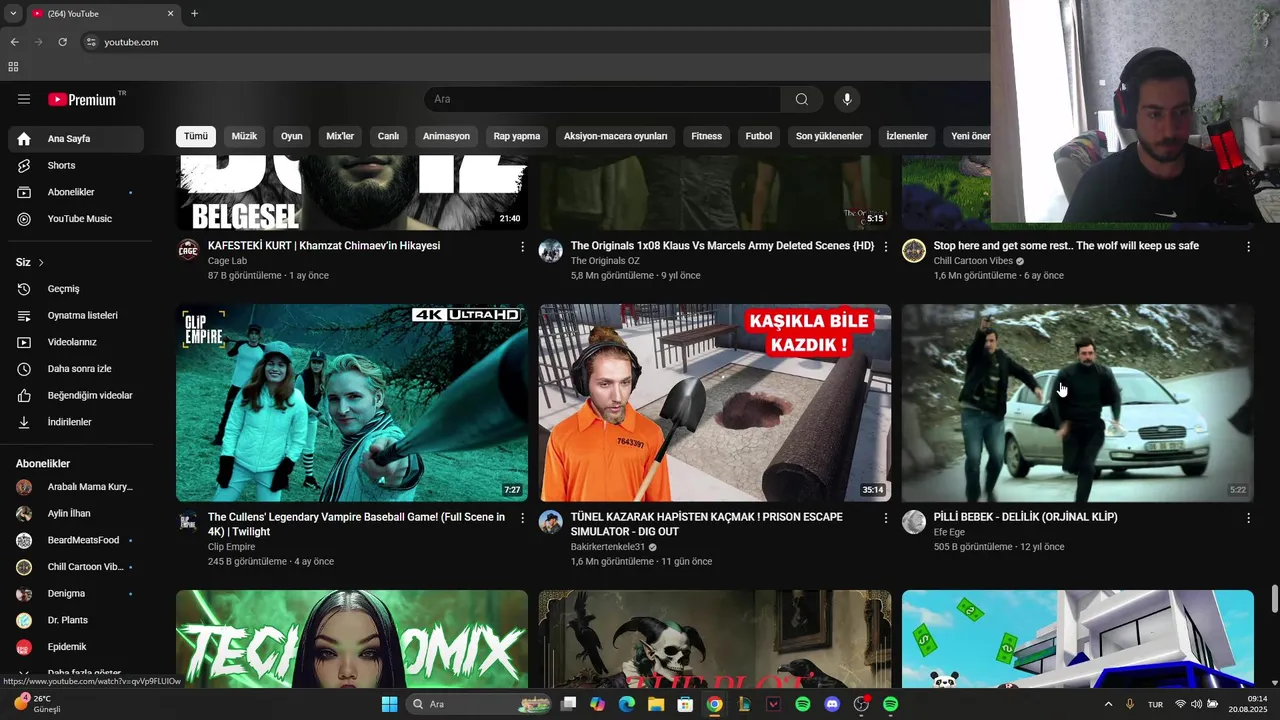Select the Animasyon filter chip
The image size is (1280, 720).
click(446, 136)
